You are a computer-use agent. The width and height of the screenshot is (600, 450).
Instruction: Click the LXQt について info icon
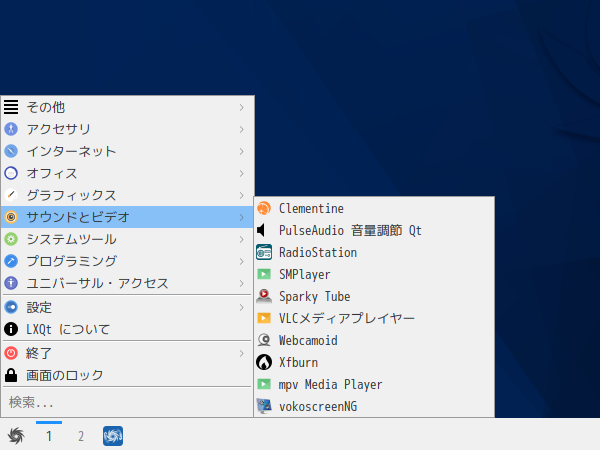(x=11, y=329)
